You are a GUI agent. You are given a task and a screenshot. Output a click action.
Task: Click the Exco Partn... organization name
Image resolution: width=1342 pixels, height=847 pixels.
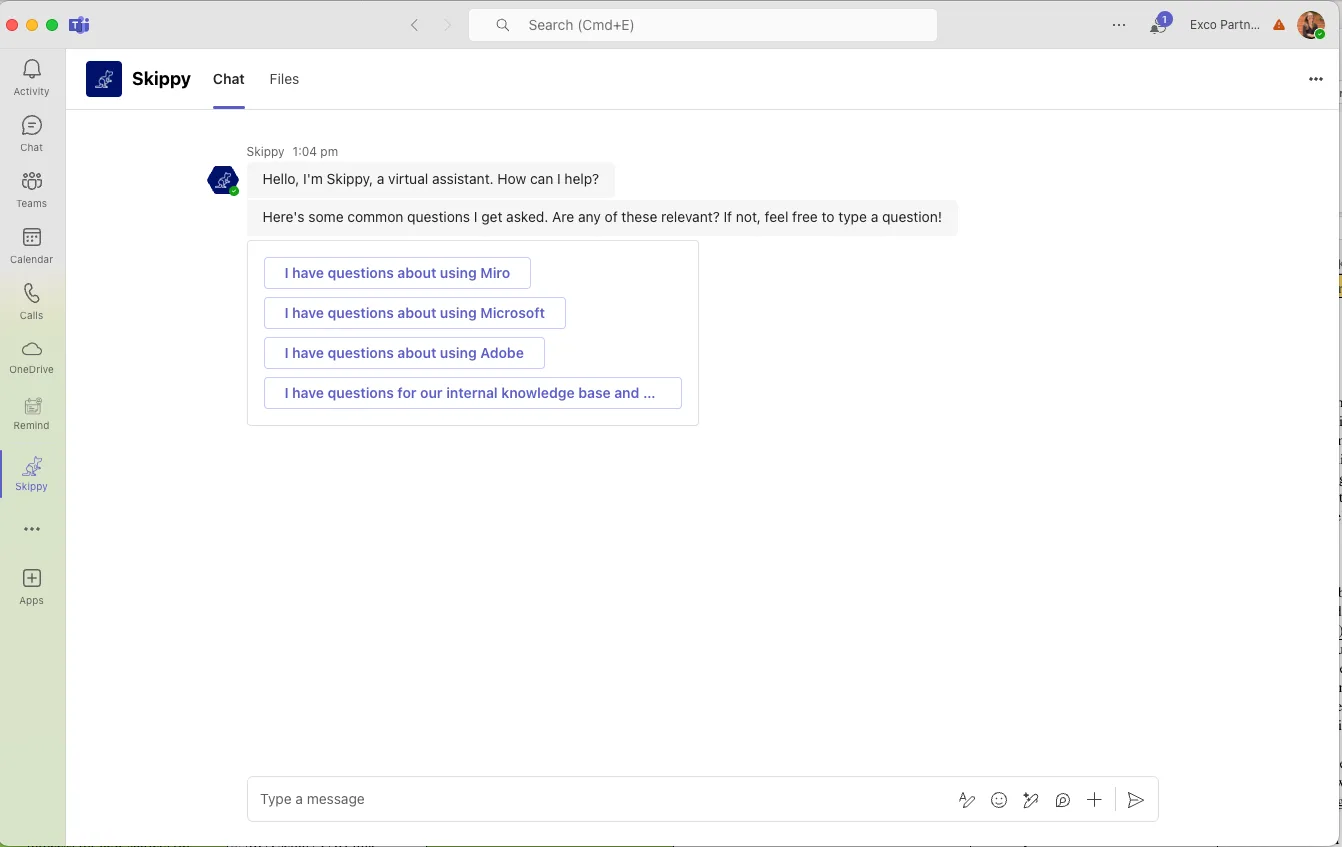[1225, 25]
